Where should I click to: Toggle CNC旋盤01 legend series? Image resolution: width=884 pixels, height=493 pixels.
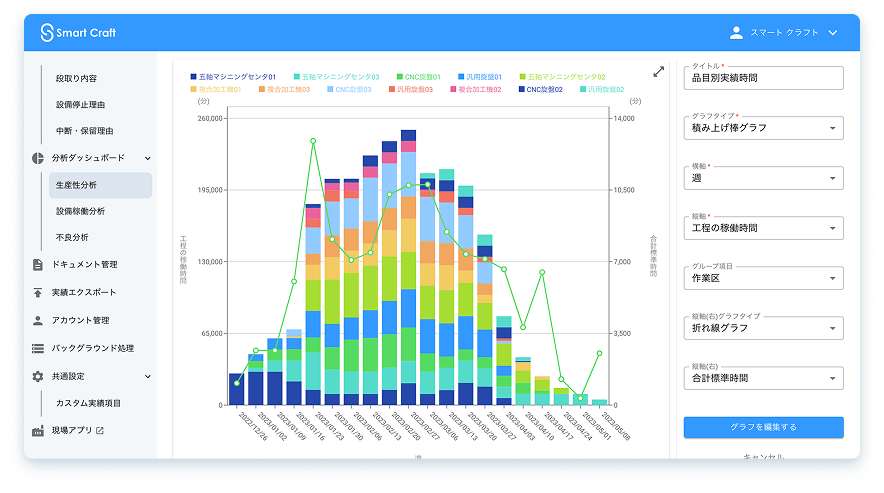pos(419,77)
